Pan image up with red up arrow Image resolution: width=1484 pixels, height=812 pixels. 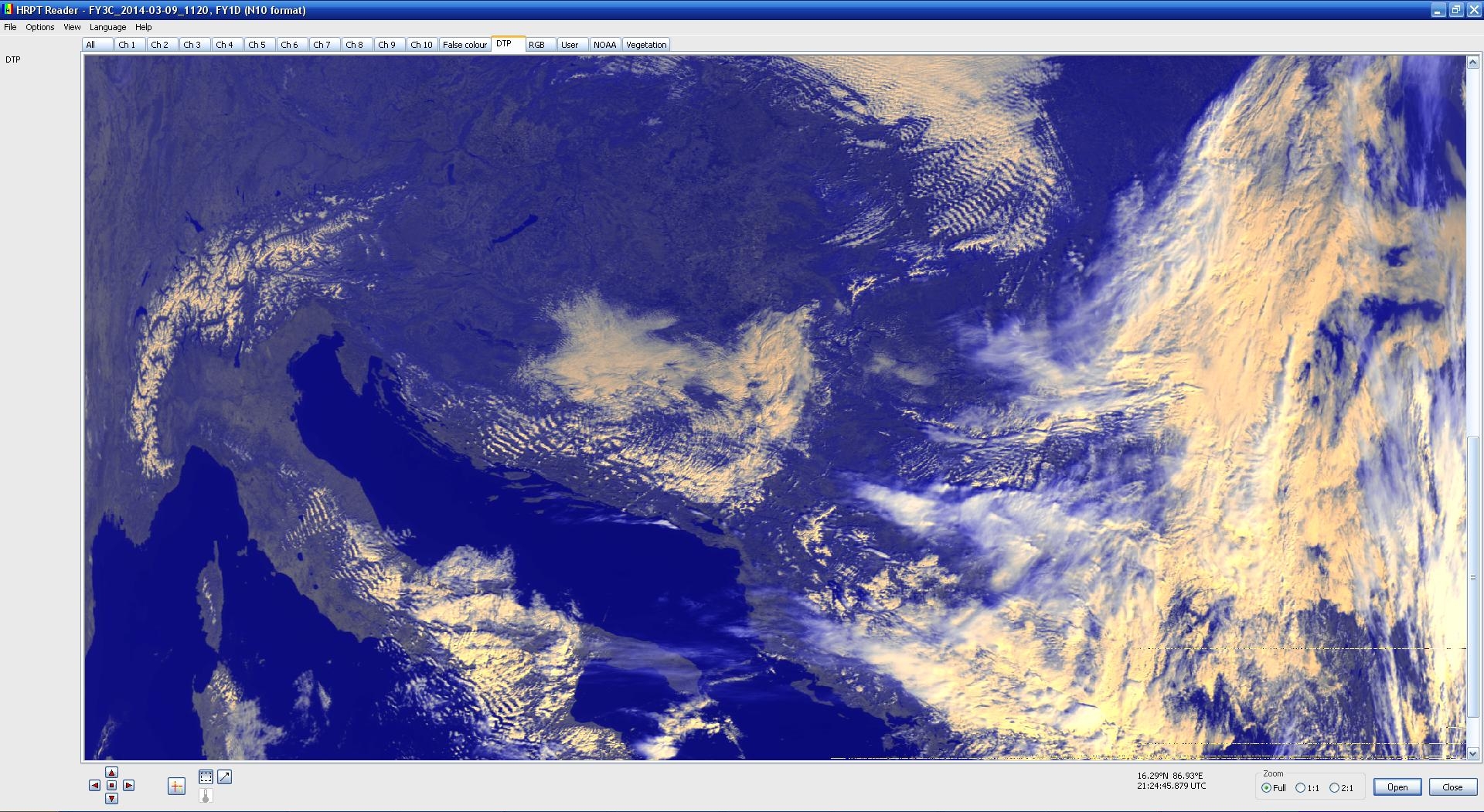[111, 773]
